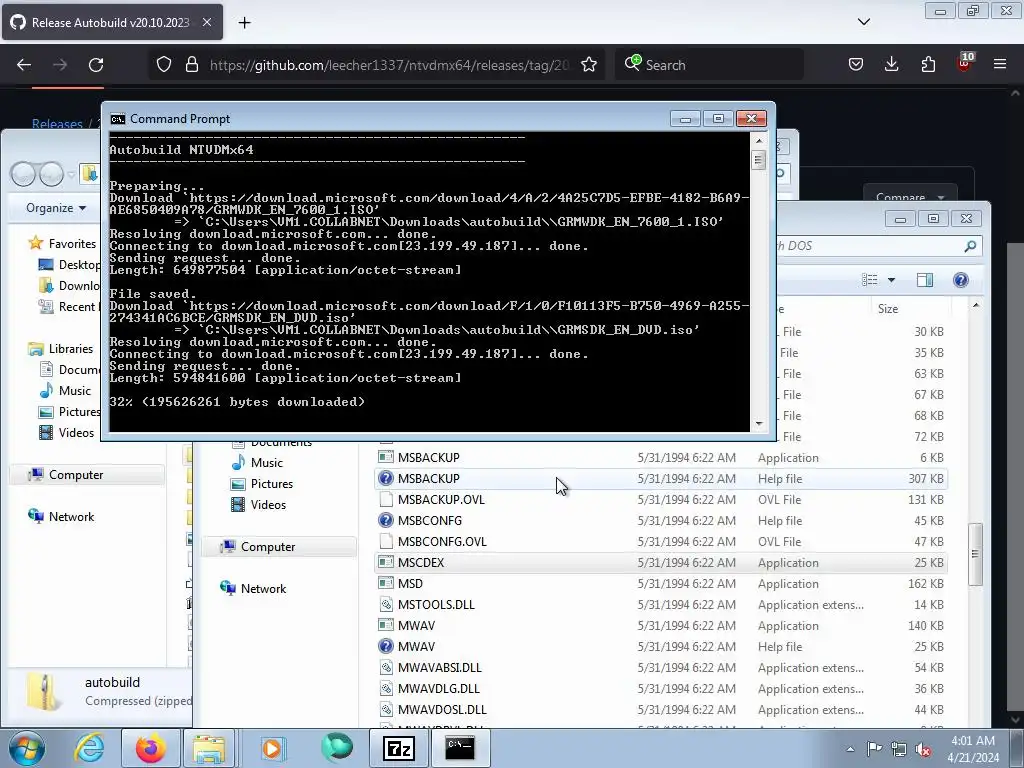The height and width of the screenshot is (768, 1024).
Task: Open Explorer help question mark icon
Action: pyautogui.click(x=961, y=280)
